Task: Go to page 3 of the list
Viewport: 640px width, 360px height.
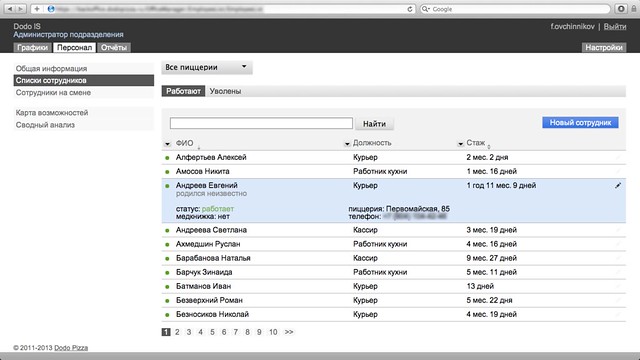Action: (x=189, y=332)
